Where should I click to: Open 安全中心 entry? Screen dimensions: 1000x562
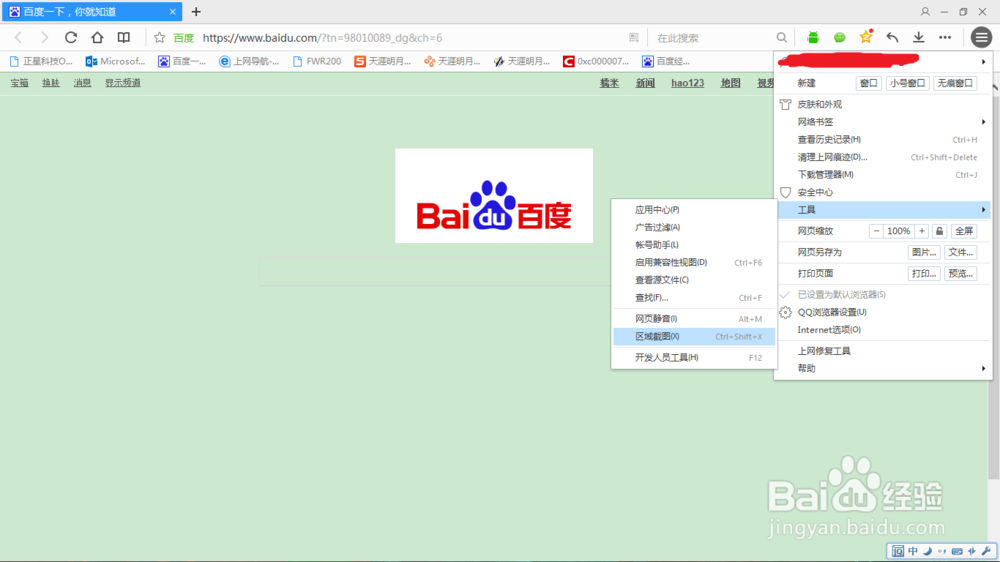(x=883, y=192)
